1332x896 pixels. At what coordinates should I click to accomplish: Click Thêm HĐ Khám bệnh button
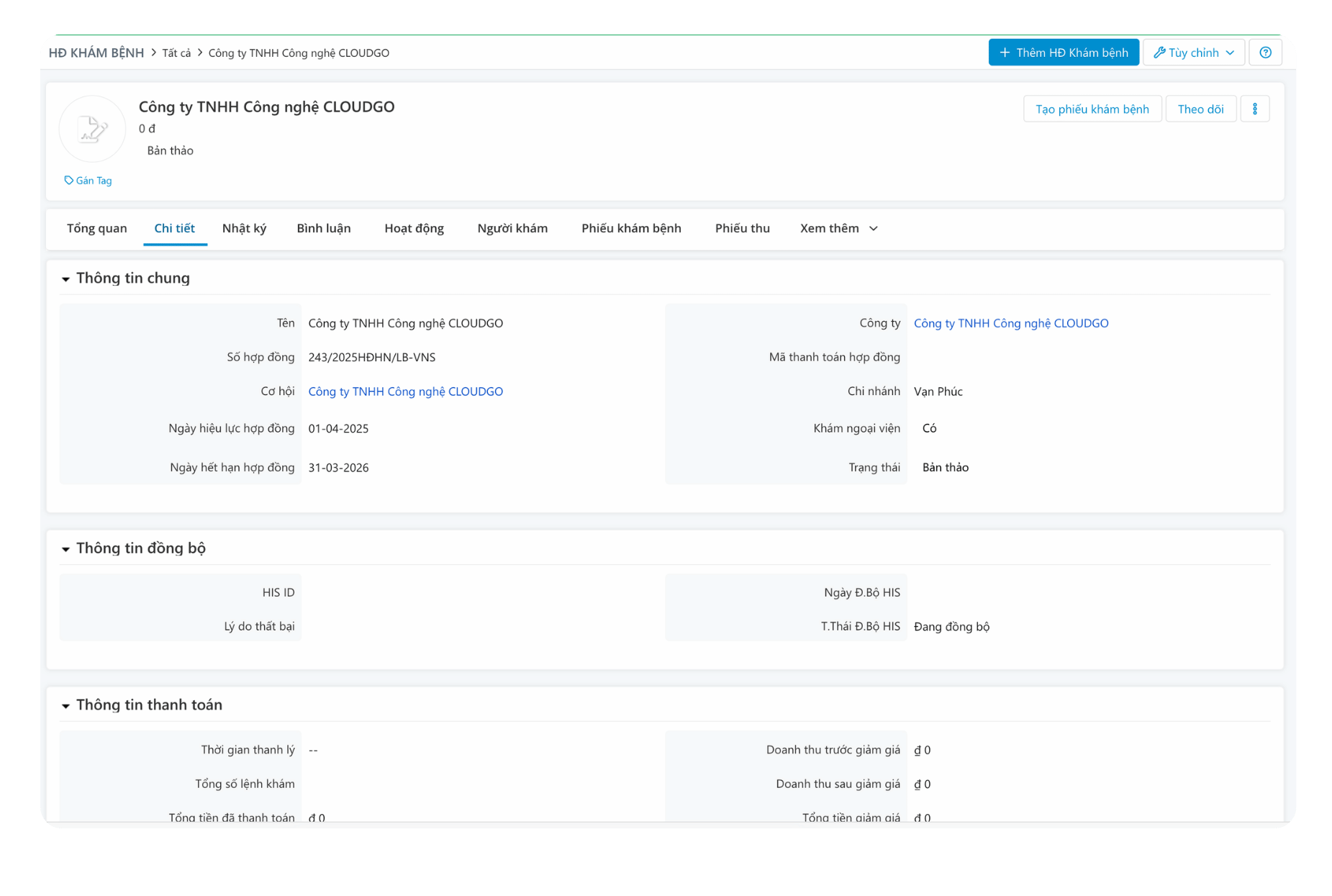1063,53
